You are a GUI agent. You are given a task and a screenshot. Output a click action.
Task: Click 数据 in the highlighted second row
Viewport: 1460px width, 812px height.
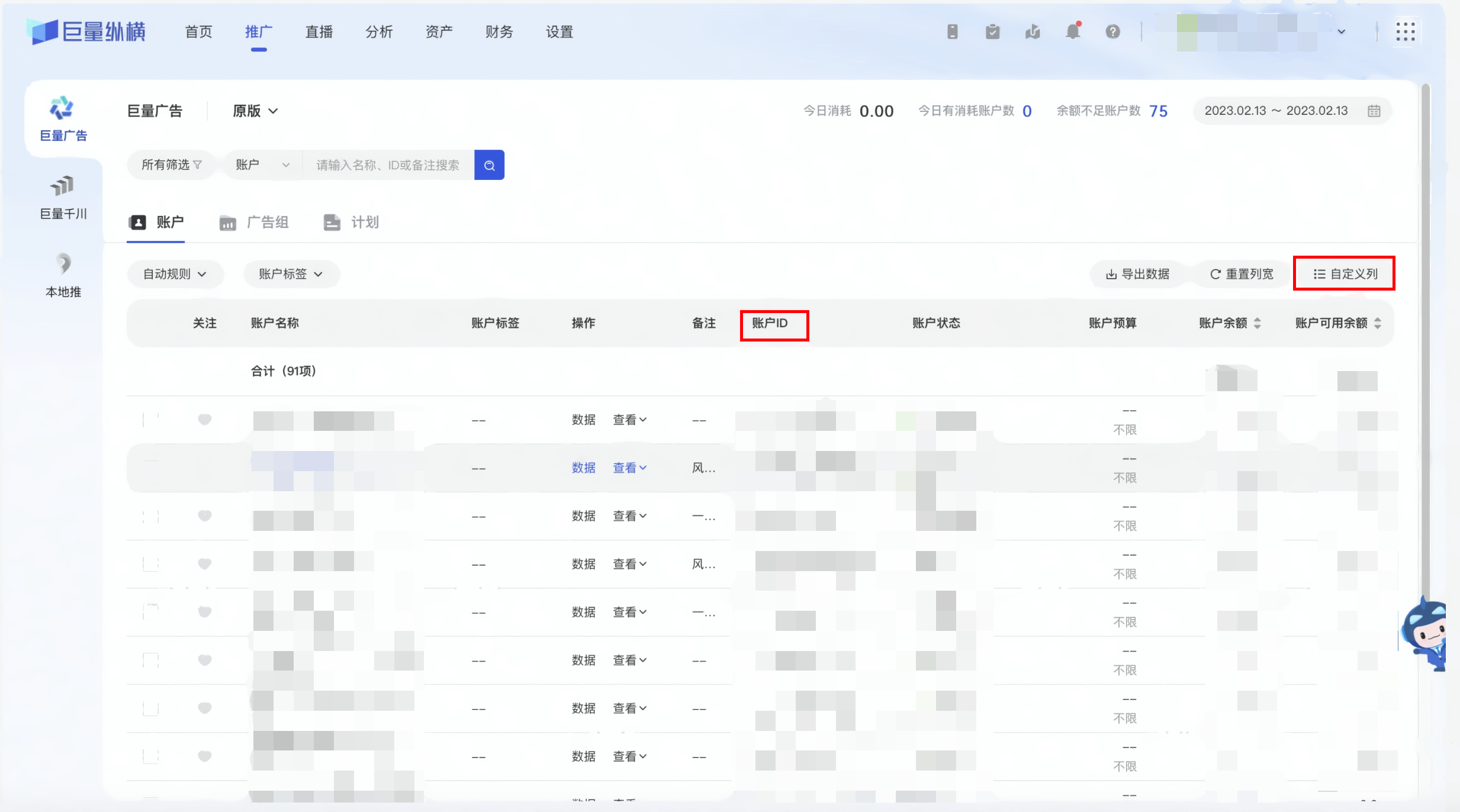[x=583, y=468]
